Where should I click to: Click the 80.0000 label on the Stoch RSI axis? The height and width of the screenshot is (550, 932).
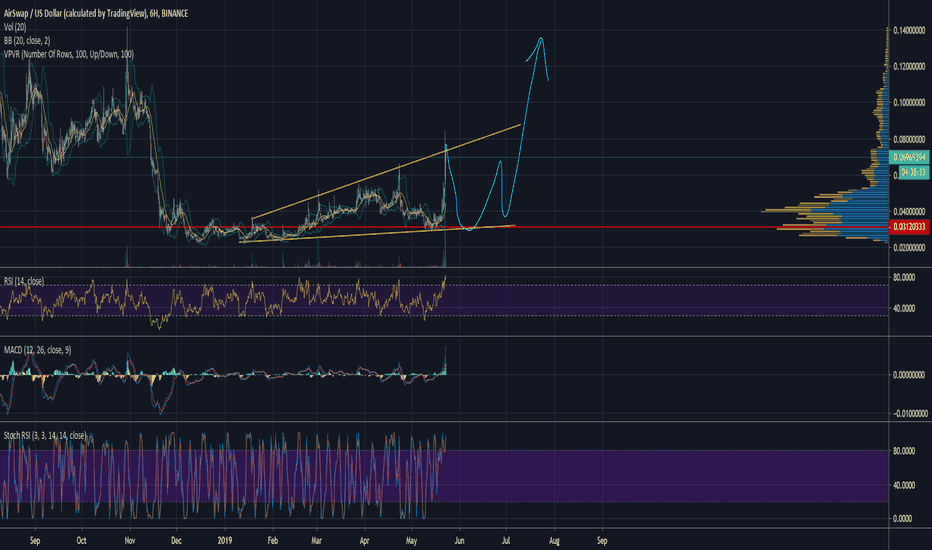point(904,451)
